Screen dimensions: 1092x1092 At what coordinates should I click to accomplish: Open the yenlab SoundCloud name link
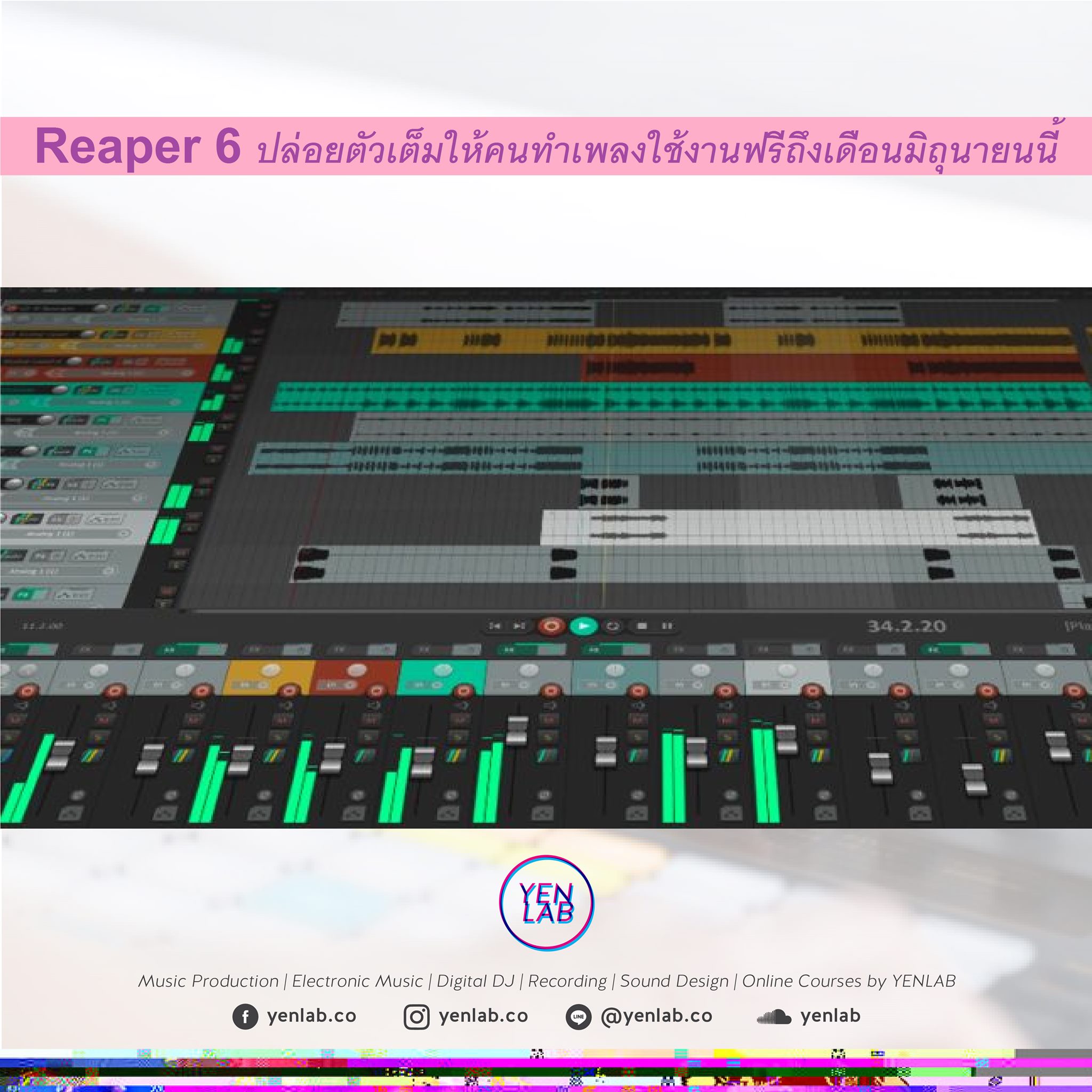coord(830,1016)
